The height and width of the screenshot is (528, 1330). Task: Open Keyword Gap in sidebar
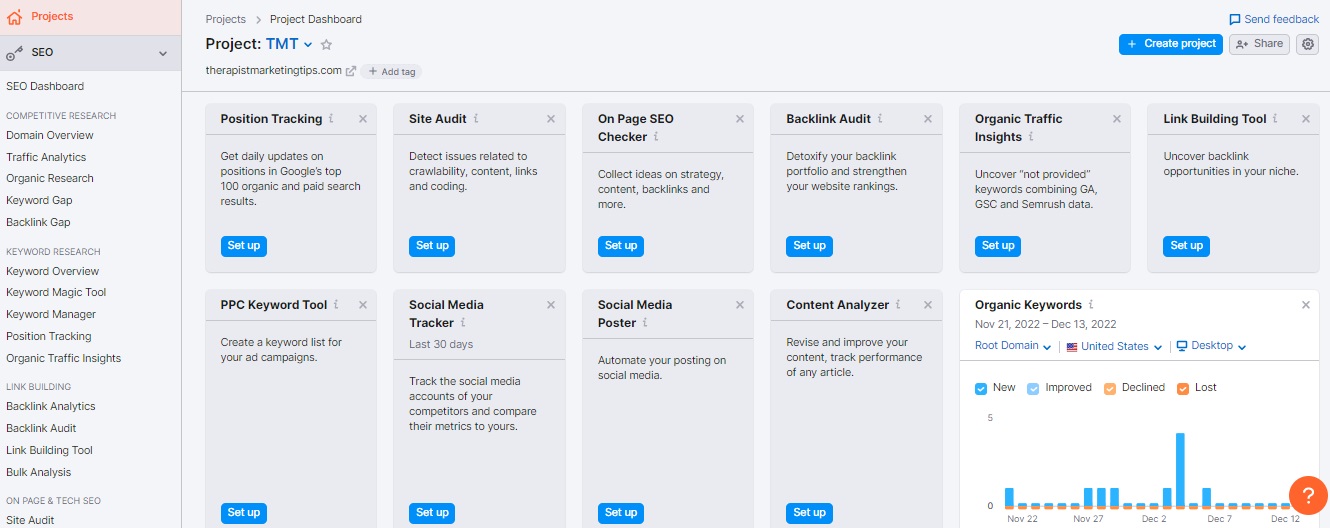coord(39,200)
